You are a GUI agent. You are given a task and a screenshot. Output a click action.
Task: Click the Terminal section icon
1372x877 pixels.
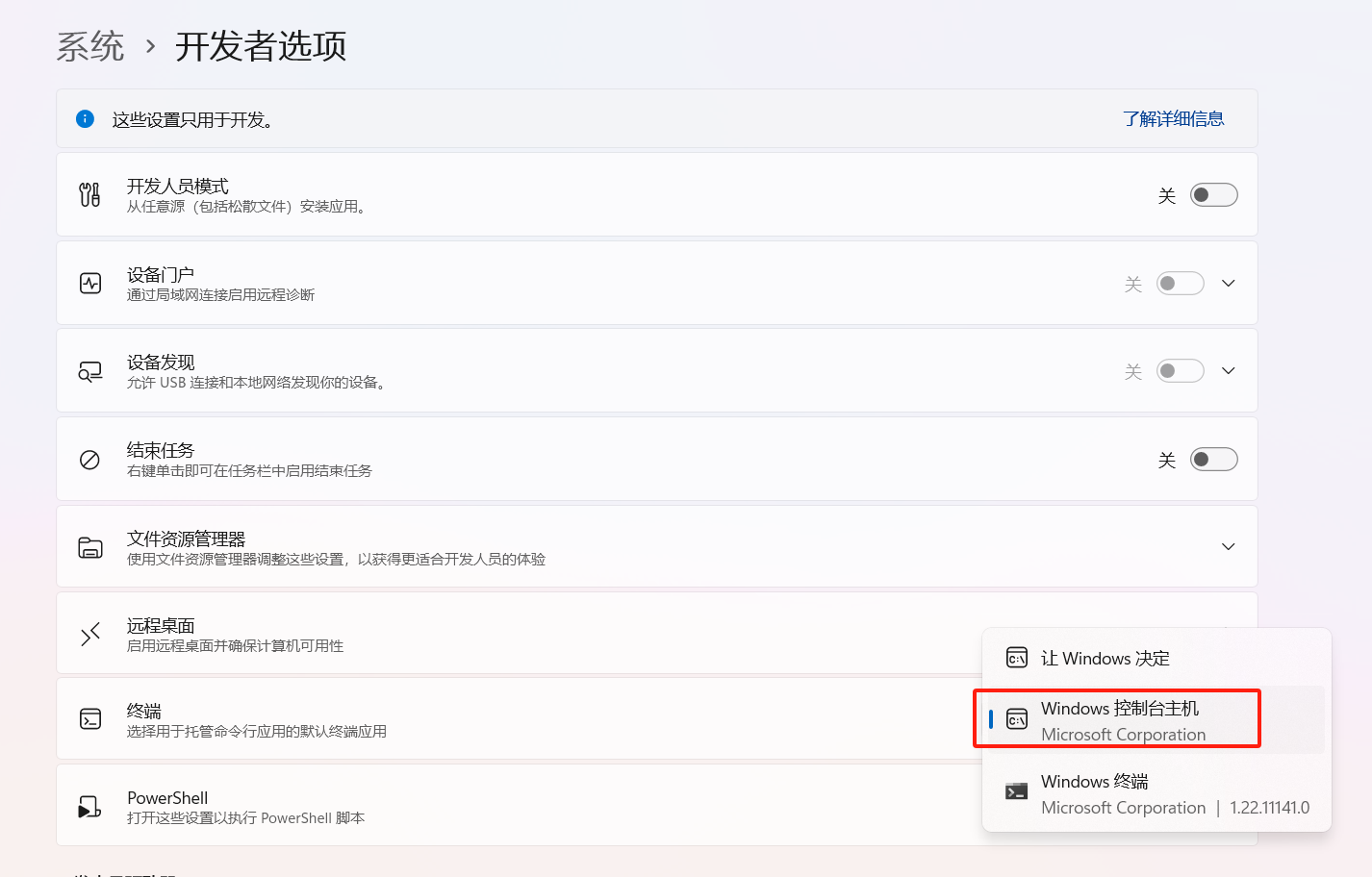click(90, 719)
